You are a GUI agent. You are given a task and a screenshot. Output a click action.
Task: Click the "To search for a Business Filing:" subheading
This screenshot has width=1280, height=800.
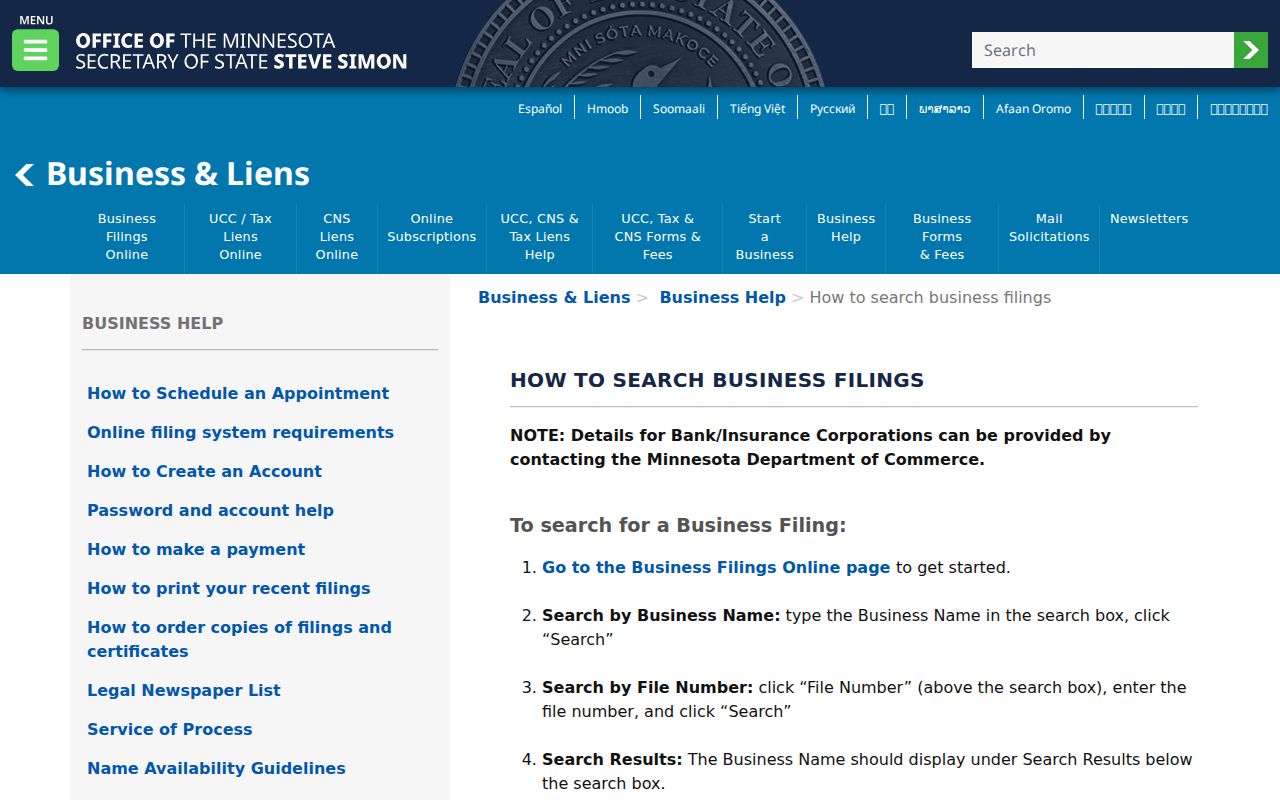click(678, 526)
